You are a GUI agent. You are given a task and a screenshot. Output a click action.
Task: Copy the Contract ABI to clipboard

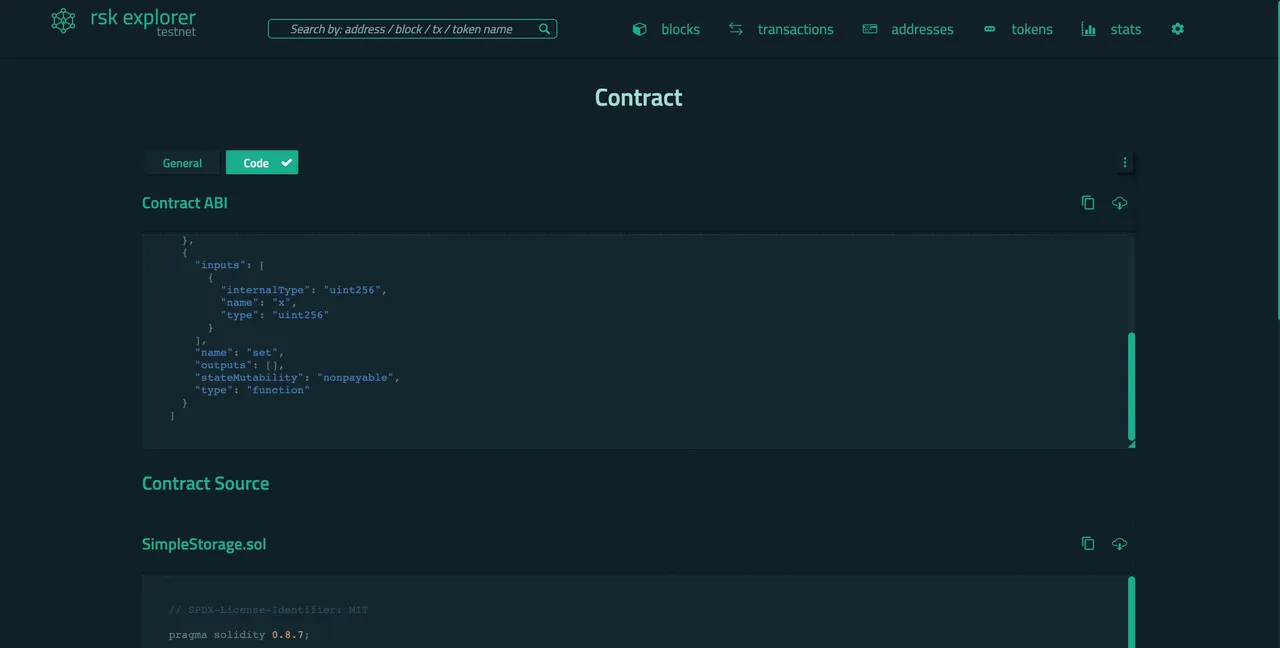[x=1088, y=203]
